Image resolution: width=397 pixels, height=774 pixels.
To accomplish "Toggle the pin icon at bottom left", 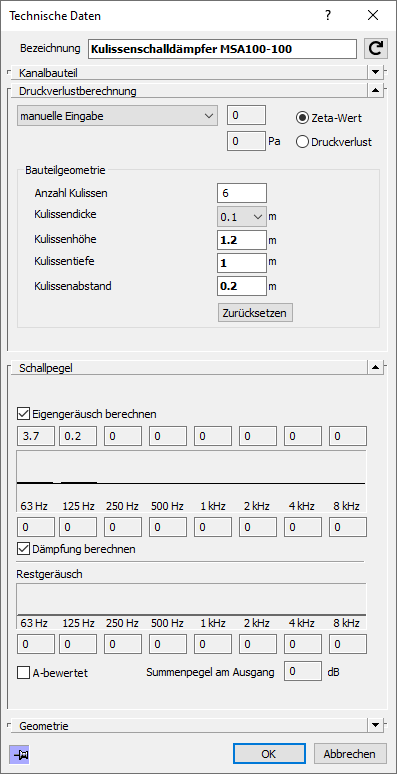I will coord(20,754).
